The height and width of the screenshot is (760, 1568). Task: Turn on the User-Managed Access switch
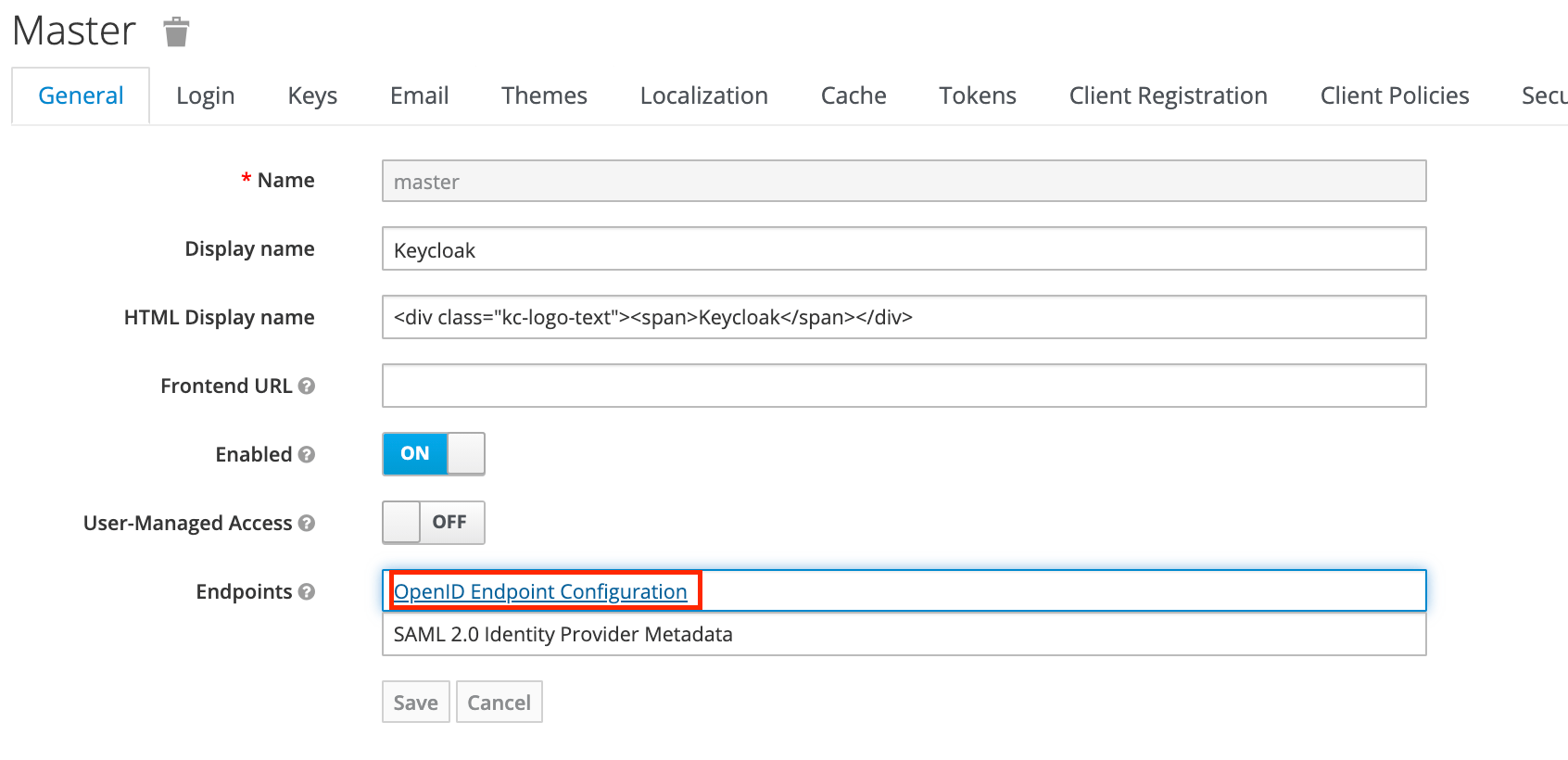434,522
